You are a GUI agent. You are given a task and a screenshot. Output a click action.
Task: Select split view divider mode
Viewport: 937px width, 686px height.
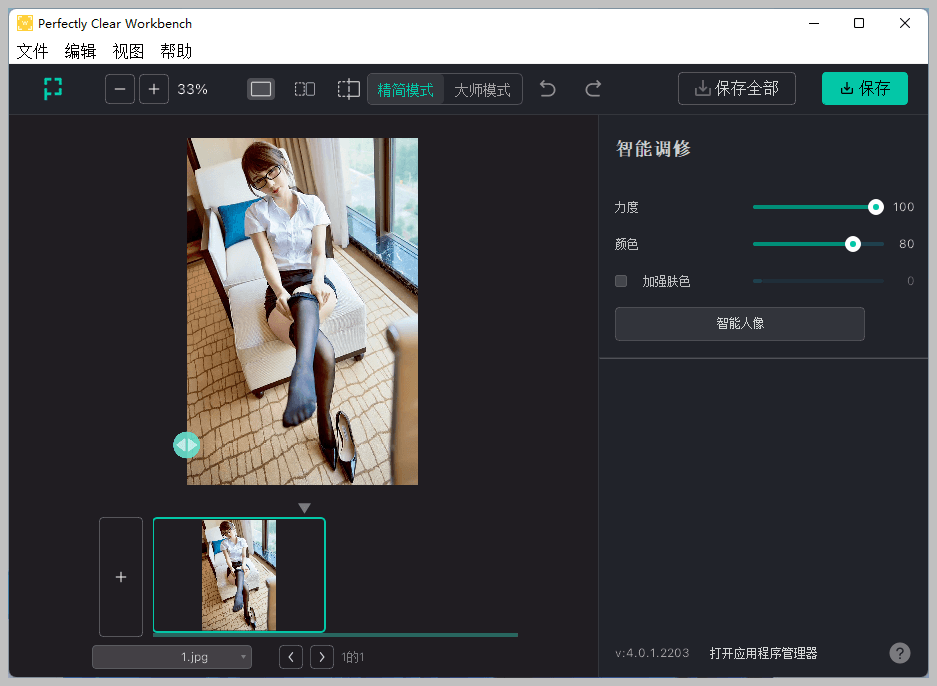pyautogui.click(x=348, y=89)
